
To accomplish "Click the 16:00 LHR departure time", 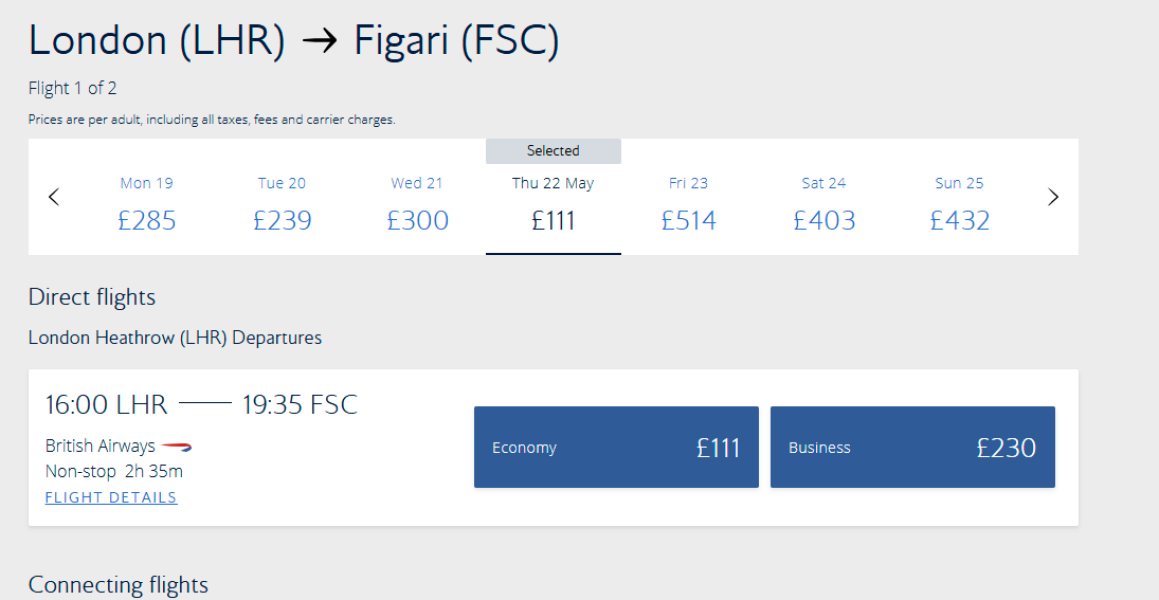I will [x=104, y=404].
